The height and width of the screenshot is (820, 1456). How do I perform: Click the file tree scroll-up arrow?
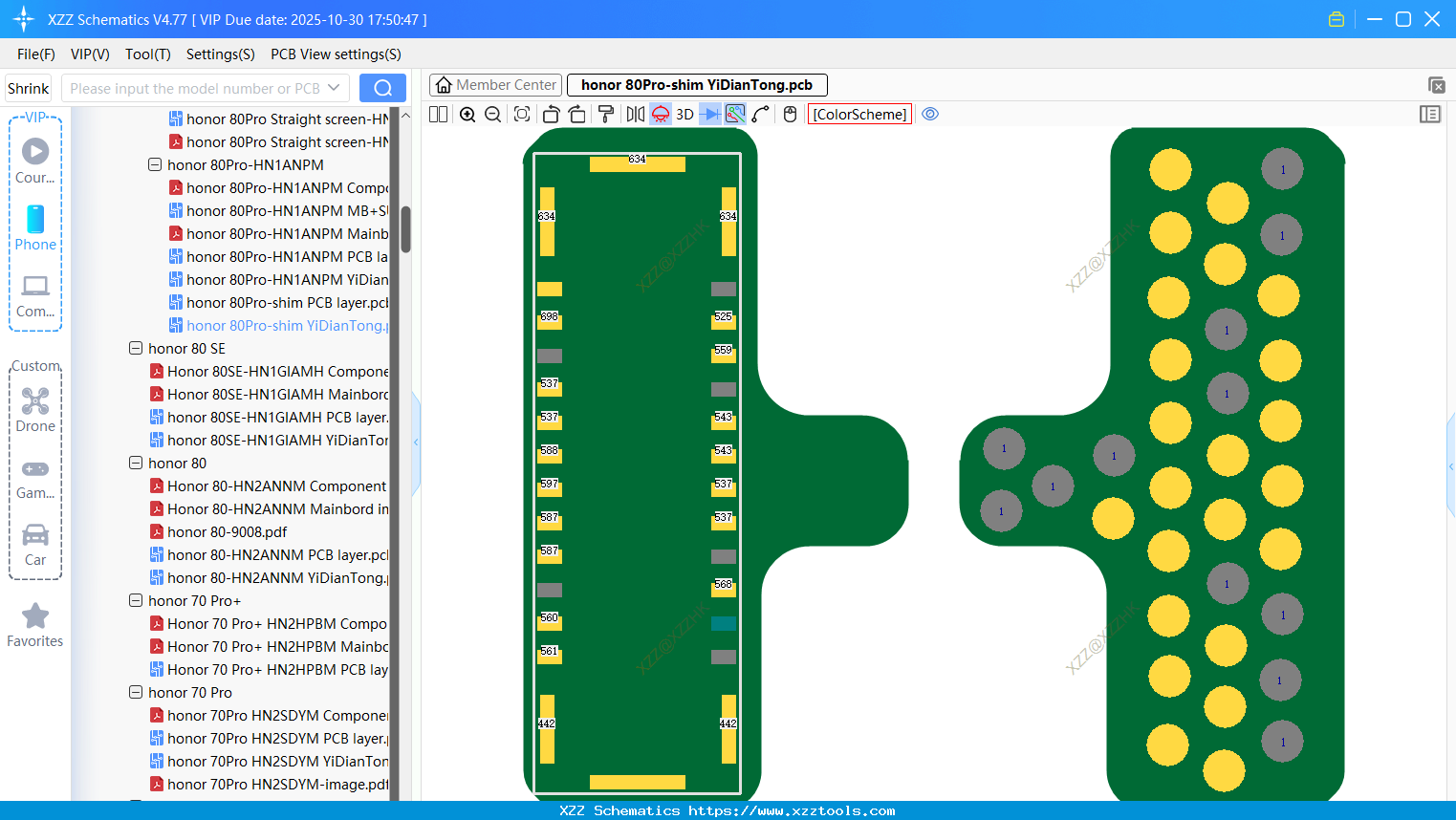tap(405, 116)
